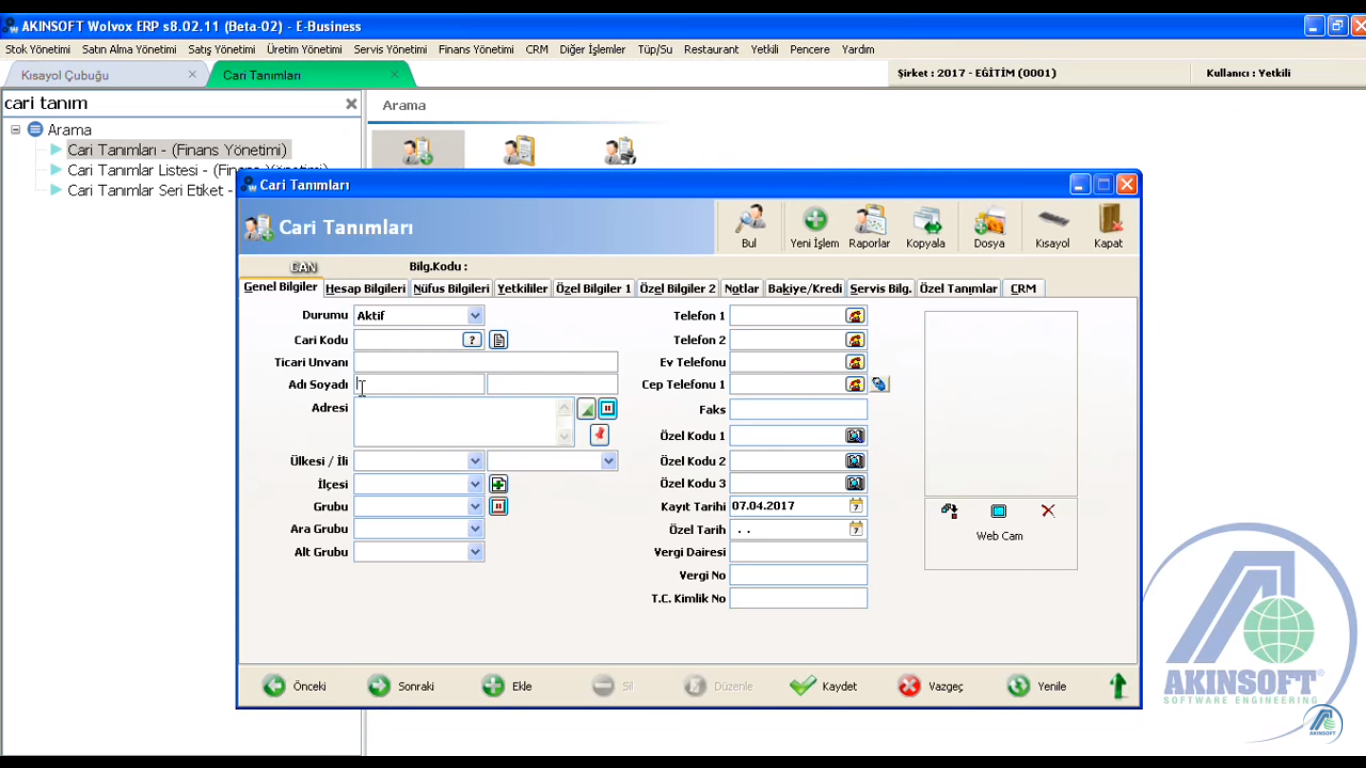Open the Yetkililer tab
The image size is (1366, 768).
pyautogui.click(x=523, y=288)
